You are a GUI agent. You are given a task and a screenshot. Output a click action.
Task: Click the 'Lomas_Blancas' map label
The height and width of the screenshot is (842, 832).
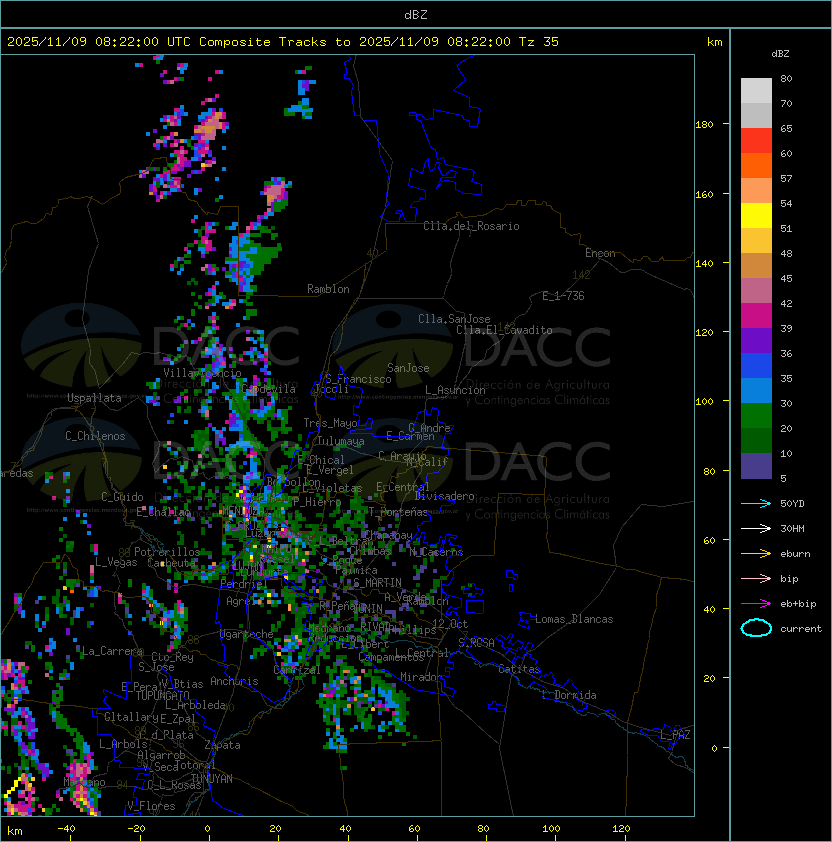tap(574, 619)
